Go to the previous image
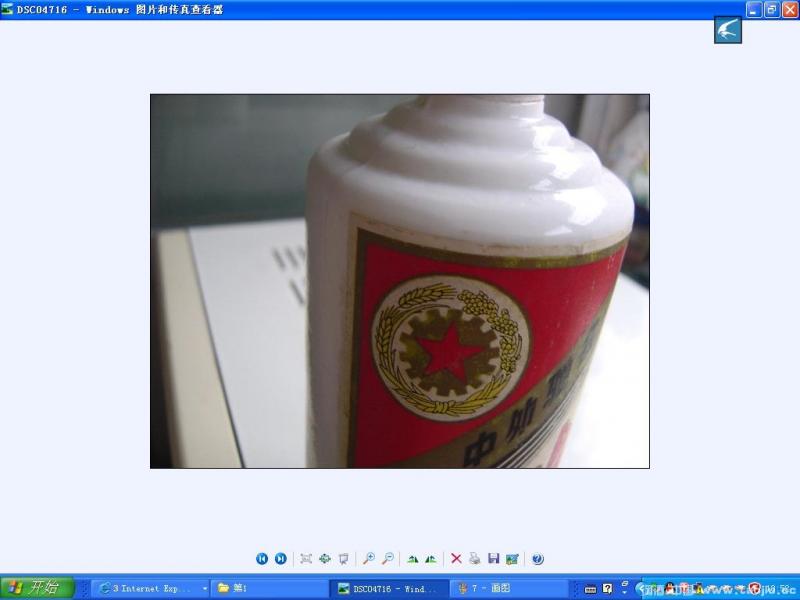The height and width of the screenshot is (600, 800). [262, 559]
